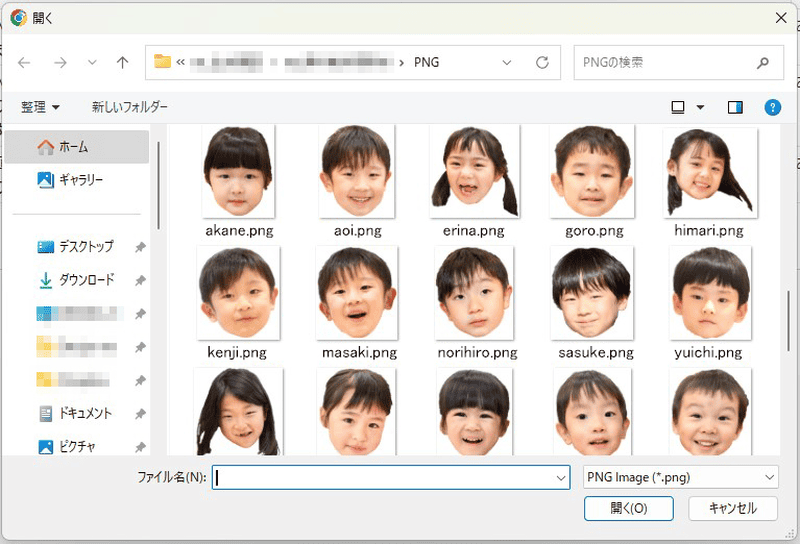Go back using the left arrow
Image resolution: width=800 pixels, height=544 pixels.
click(24, 63)
